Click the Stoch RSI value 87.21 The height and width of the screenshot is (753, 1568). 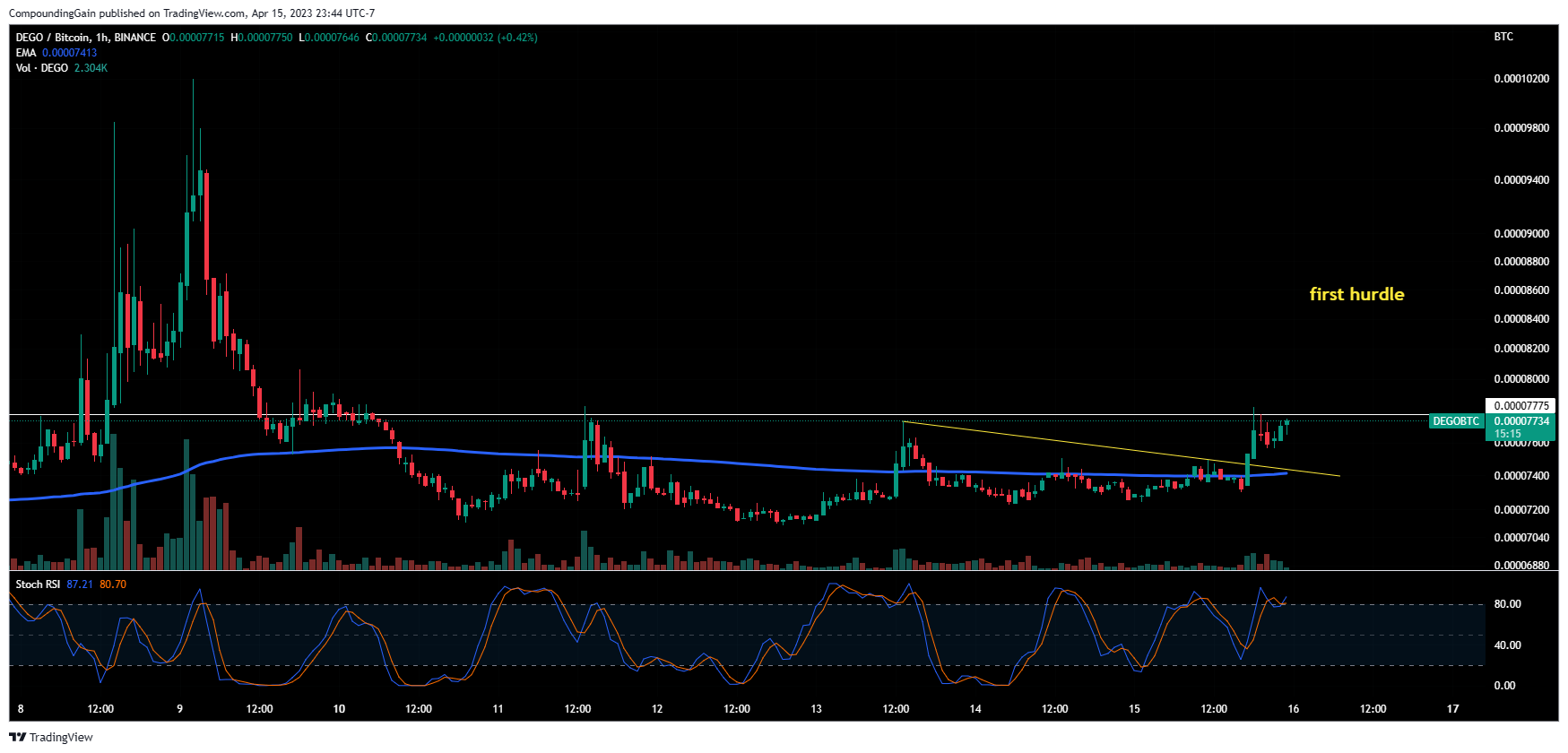click(80, 584)
